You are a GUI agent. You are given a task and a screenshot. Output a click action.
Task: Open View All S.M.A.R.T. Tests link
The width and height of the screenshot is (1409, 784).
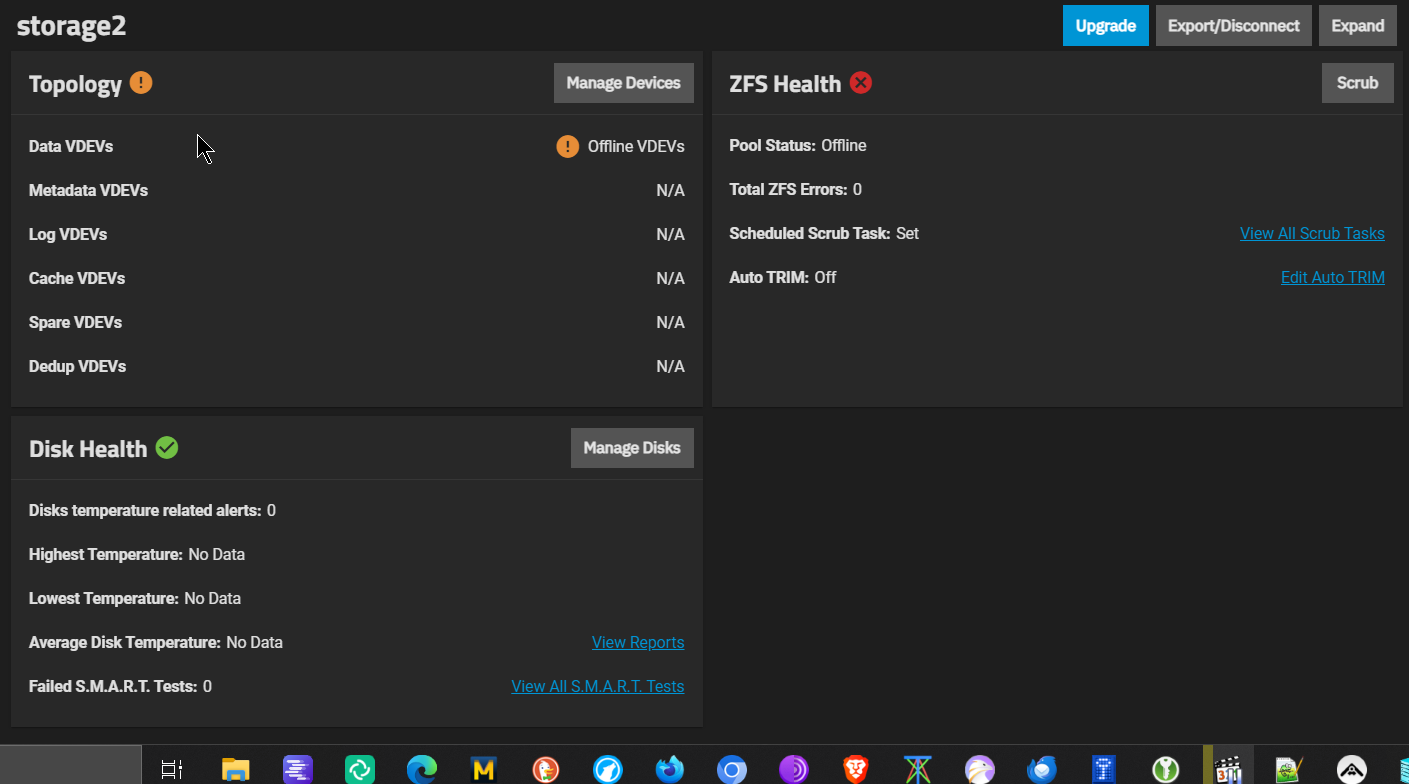click(x=598, y=686)
